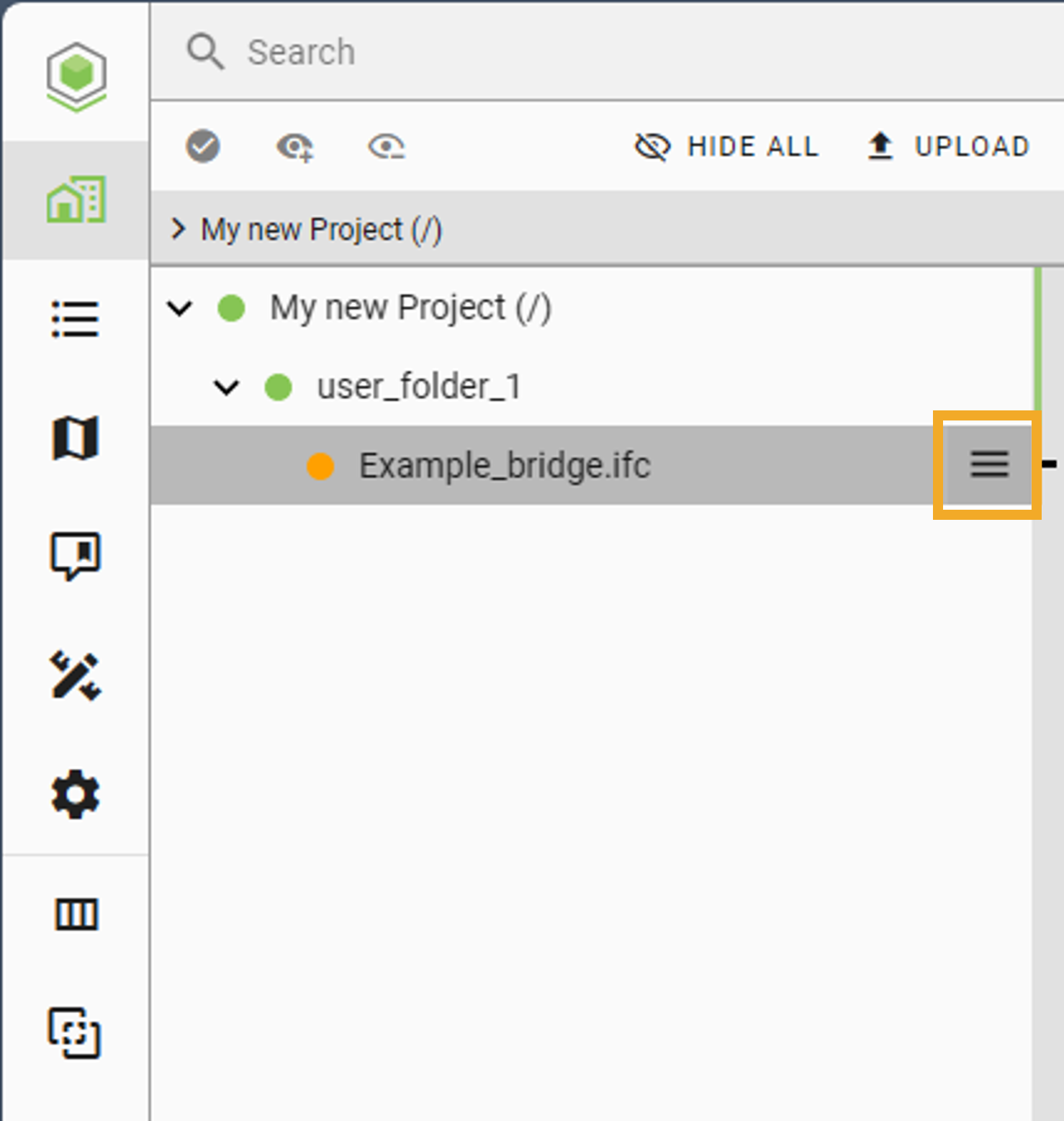Click the eye with plus icon

coord(295,147)
